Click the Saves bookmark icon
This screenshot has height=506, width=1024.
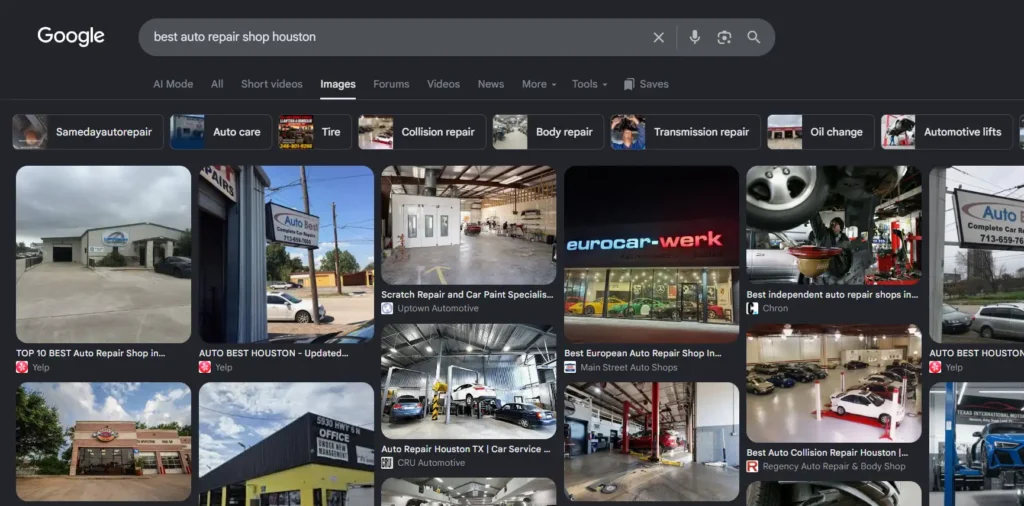629,84
